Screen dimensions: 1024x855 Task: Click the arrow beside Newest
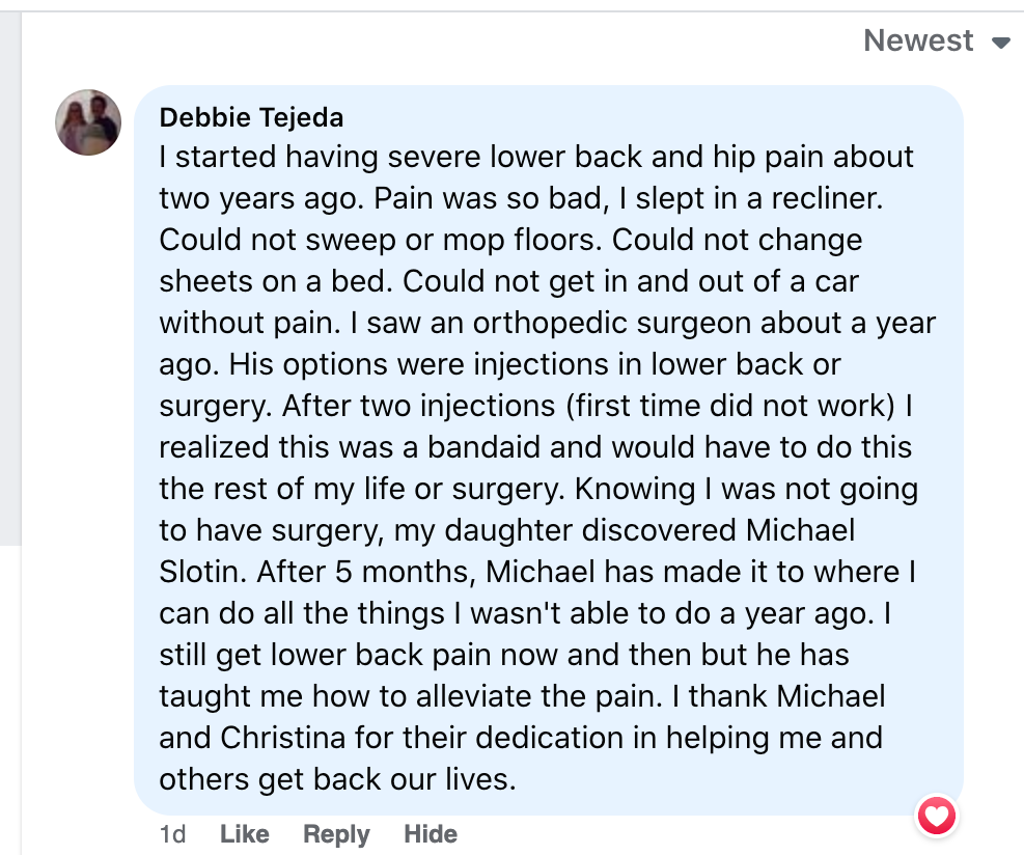1000,43
